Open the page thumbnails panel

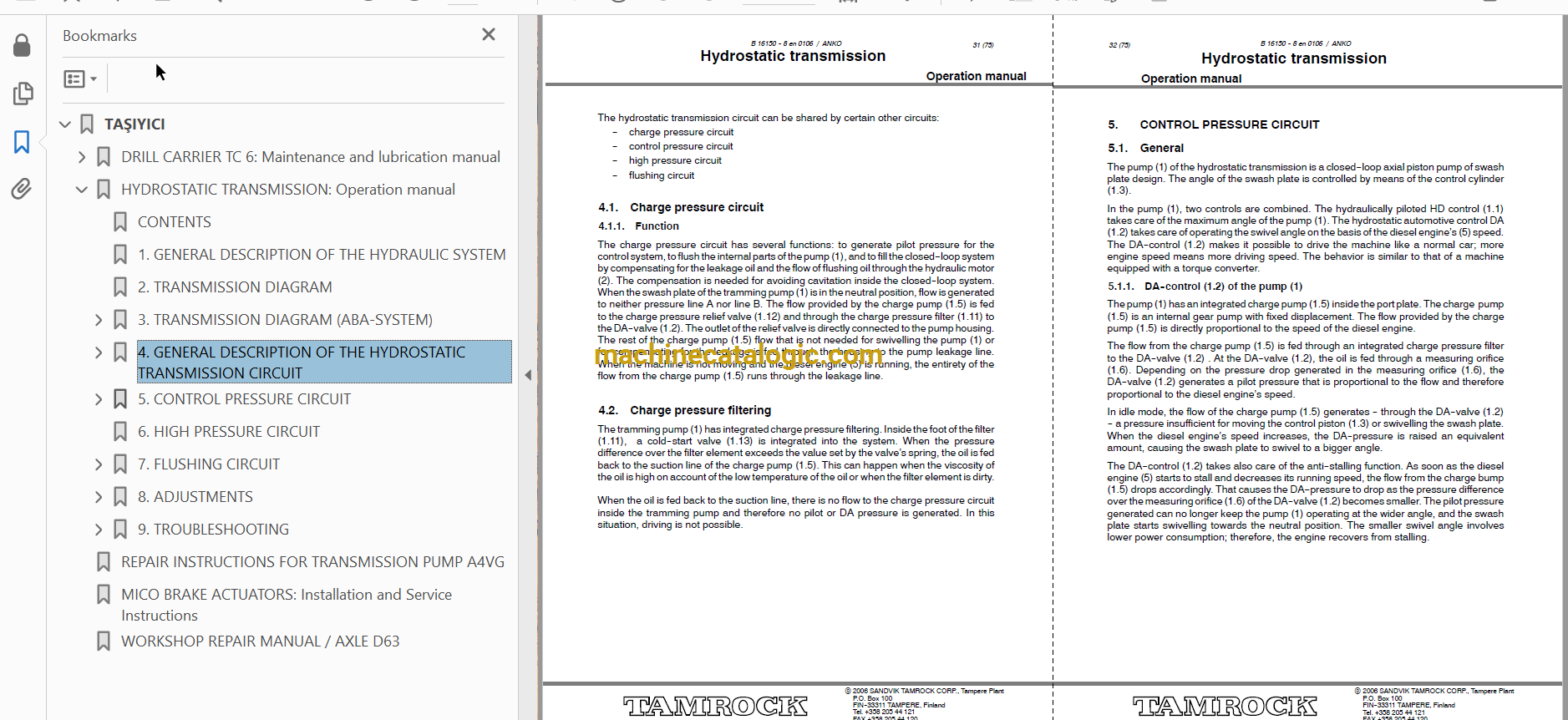tap(23, 93)
